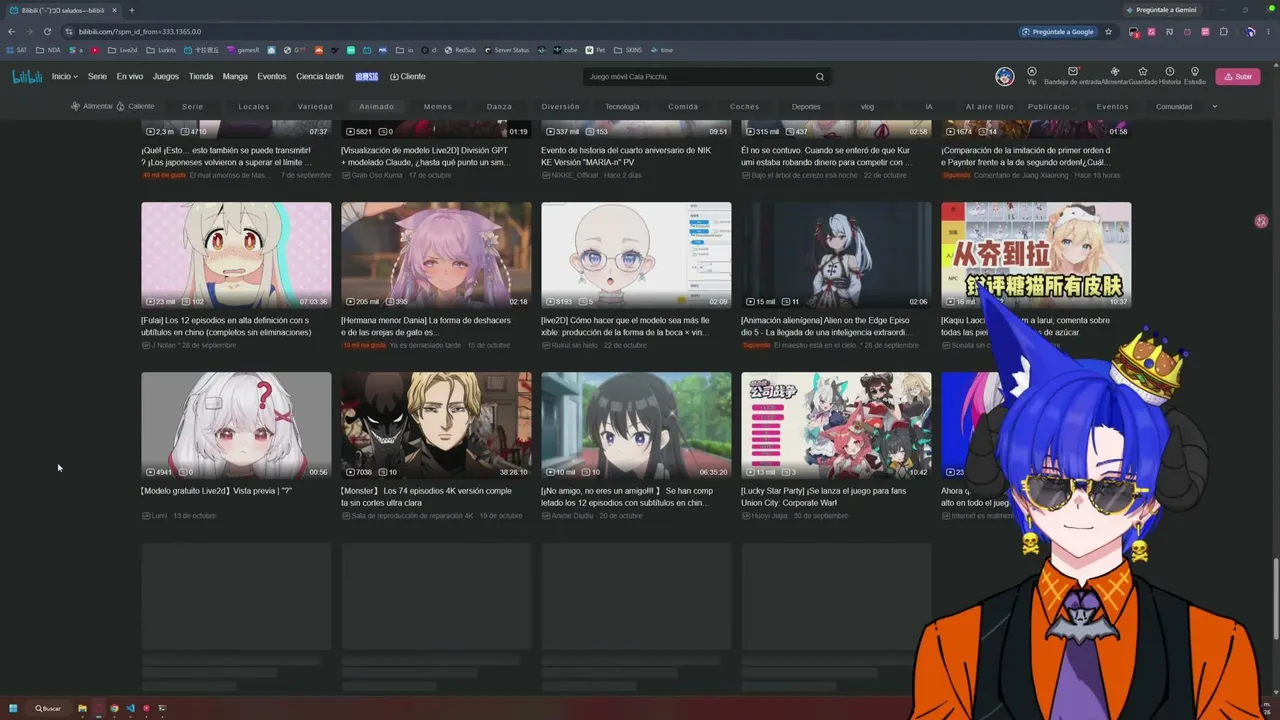Click the bilibili logo in the site header
Viewport: 1280px width, 720px height.
click(x=27, y=77)
